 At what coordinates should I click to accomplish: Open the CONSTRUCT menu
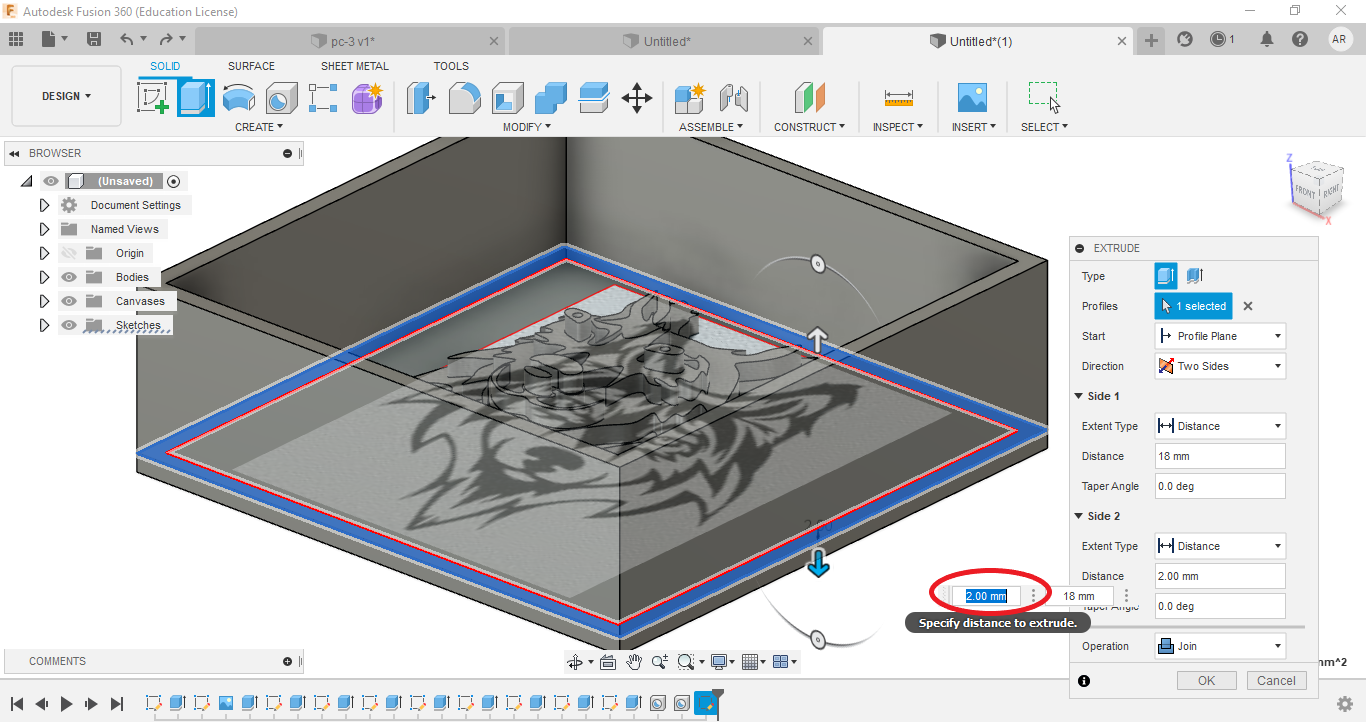(x=809, y=127)
